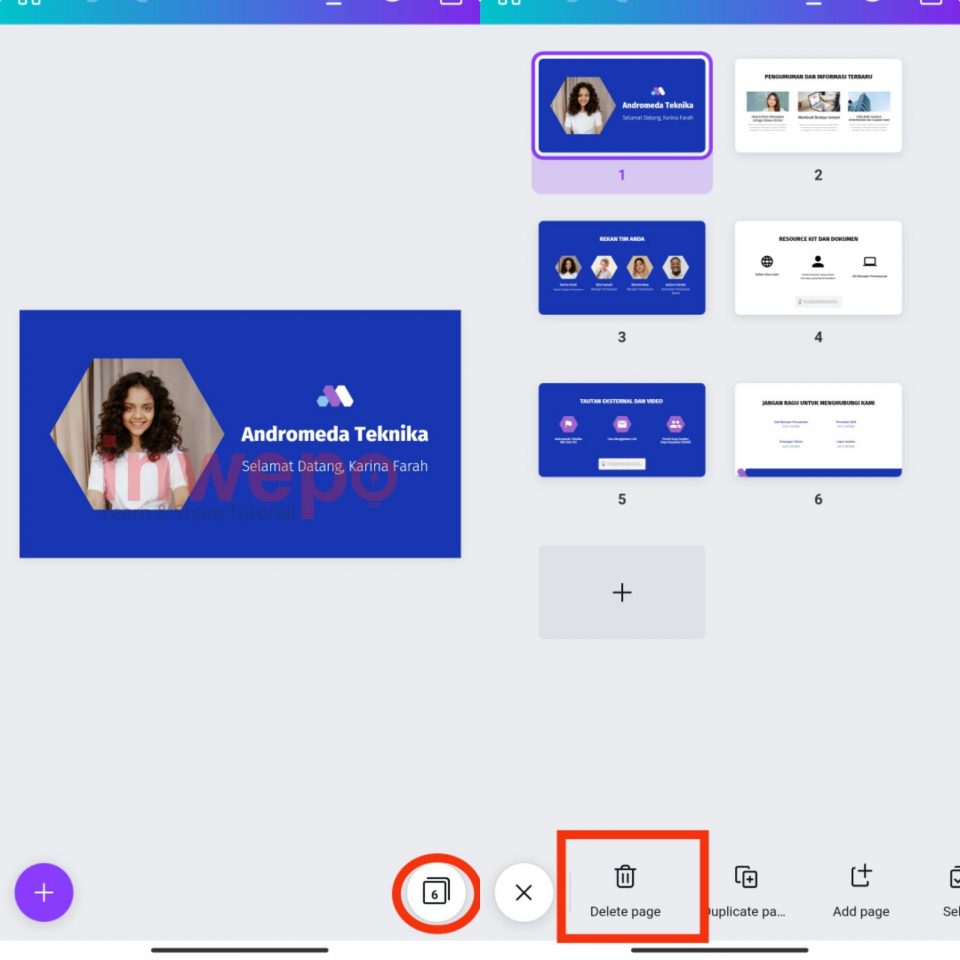Tap the Delete page label
This screenshot has width=960, height=960.
[x=625, y=911]
